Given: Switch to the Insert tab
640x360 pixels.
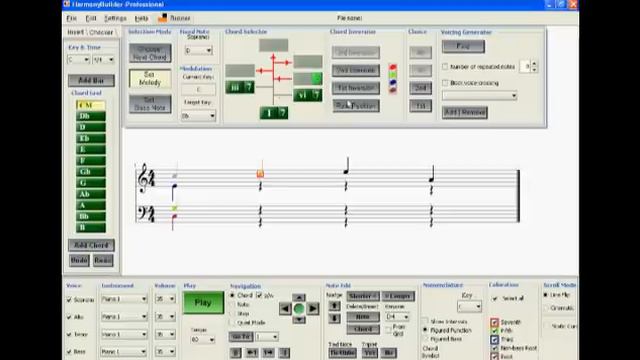Looking at the screenshot, I should click(75, 32).
